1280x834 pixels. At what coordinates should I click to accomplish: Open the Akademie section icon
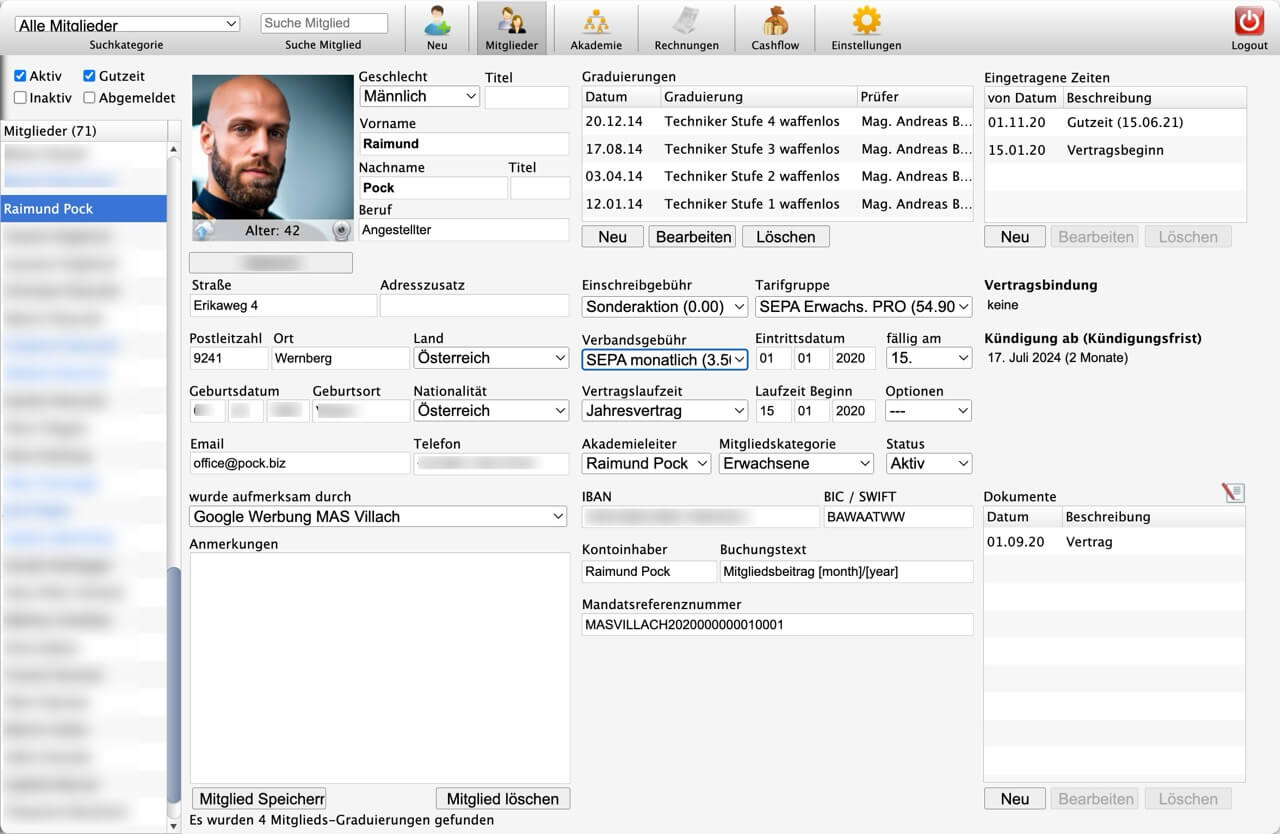pos(596,21)
